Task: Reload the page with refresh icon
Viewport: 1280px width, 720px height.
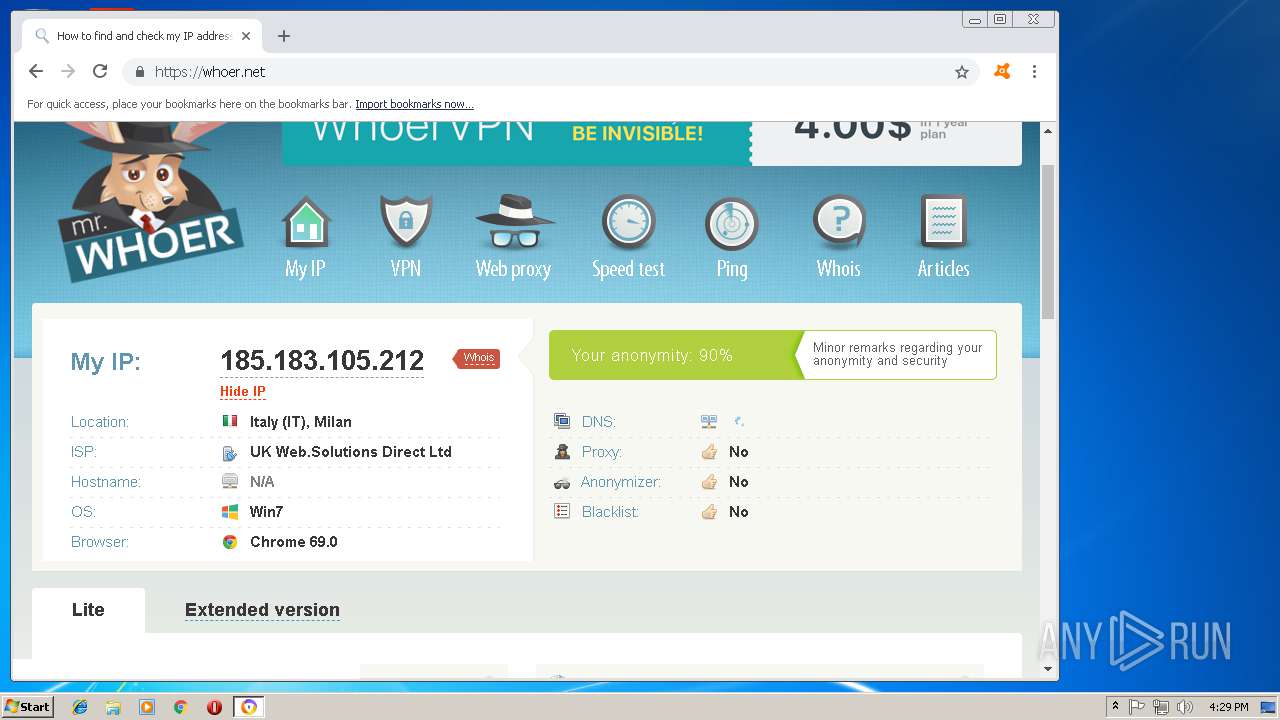Action: click(x=100, y=71)
